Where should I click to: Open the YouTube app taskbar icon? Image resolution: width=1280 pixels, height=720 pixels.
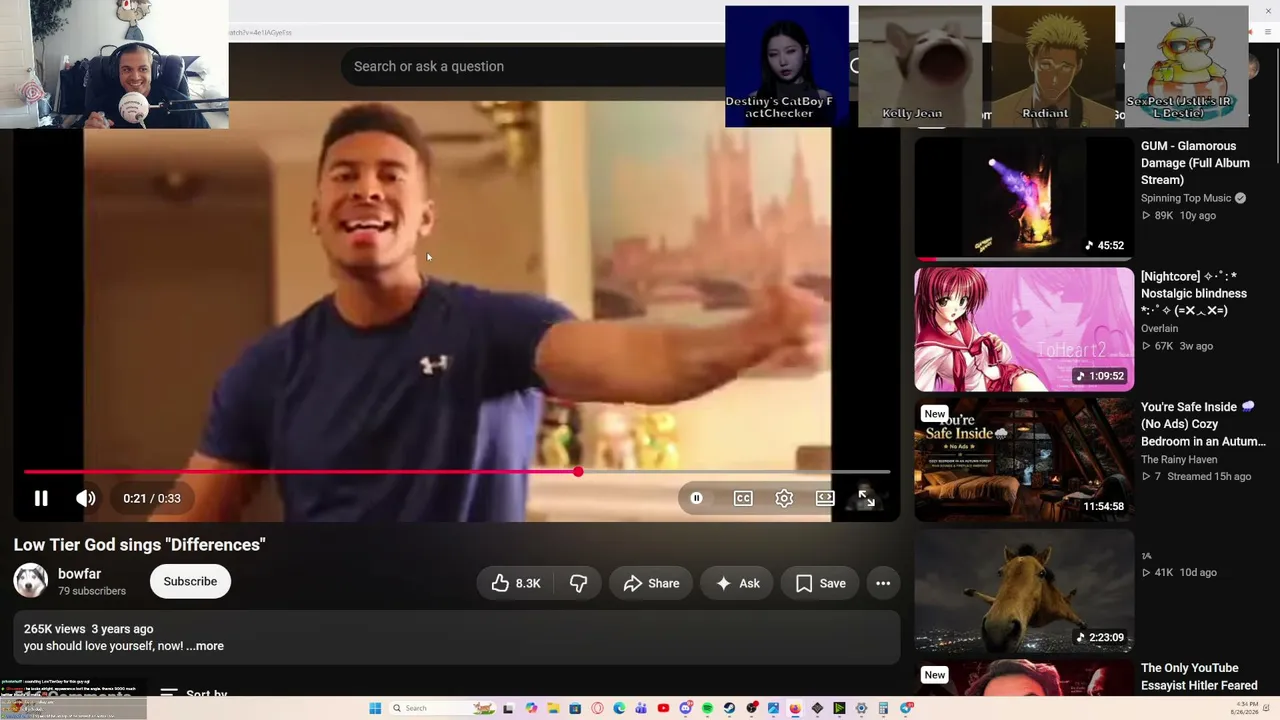point(663,708)
